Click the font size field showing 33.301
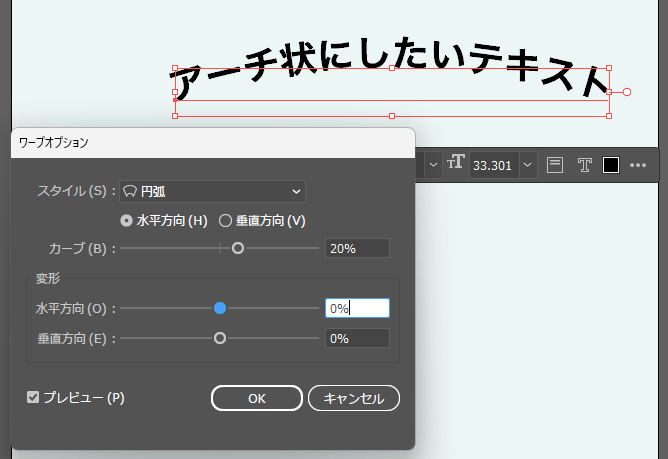 click(x=494, y=165)
